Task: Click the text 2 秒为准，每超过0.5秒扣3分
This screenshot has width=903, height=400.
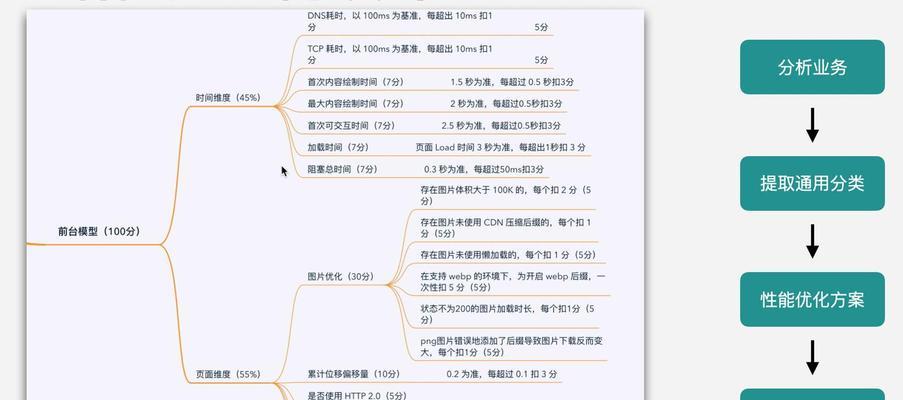Action: tap(506, 104)
